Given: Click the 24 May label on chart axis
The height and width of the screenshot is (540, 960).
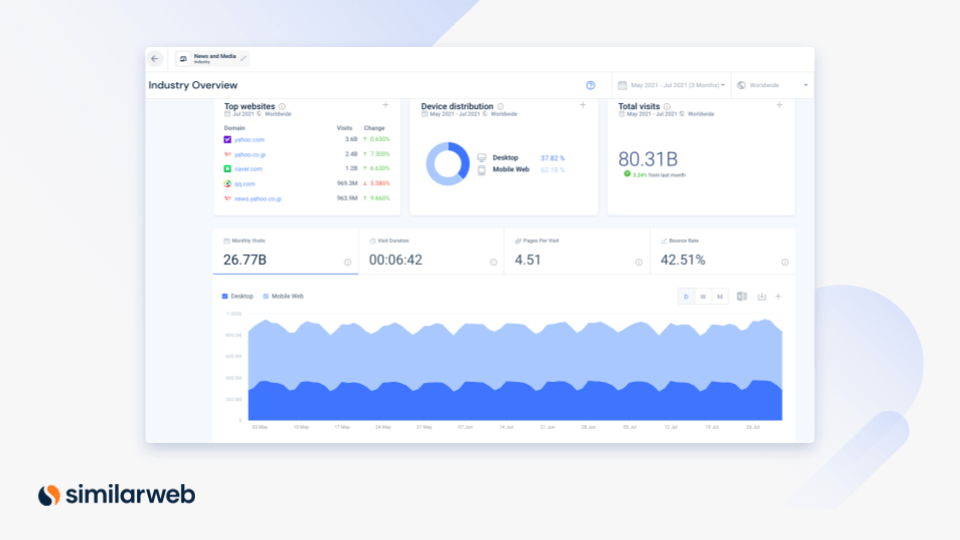Looking at the screenshot, I should point(383,427).
